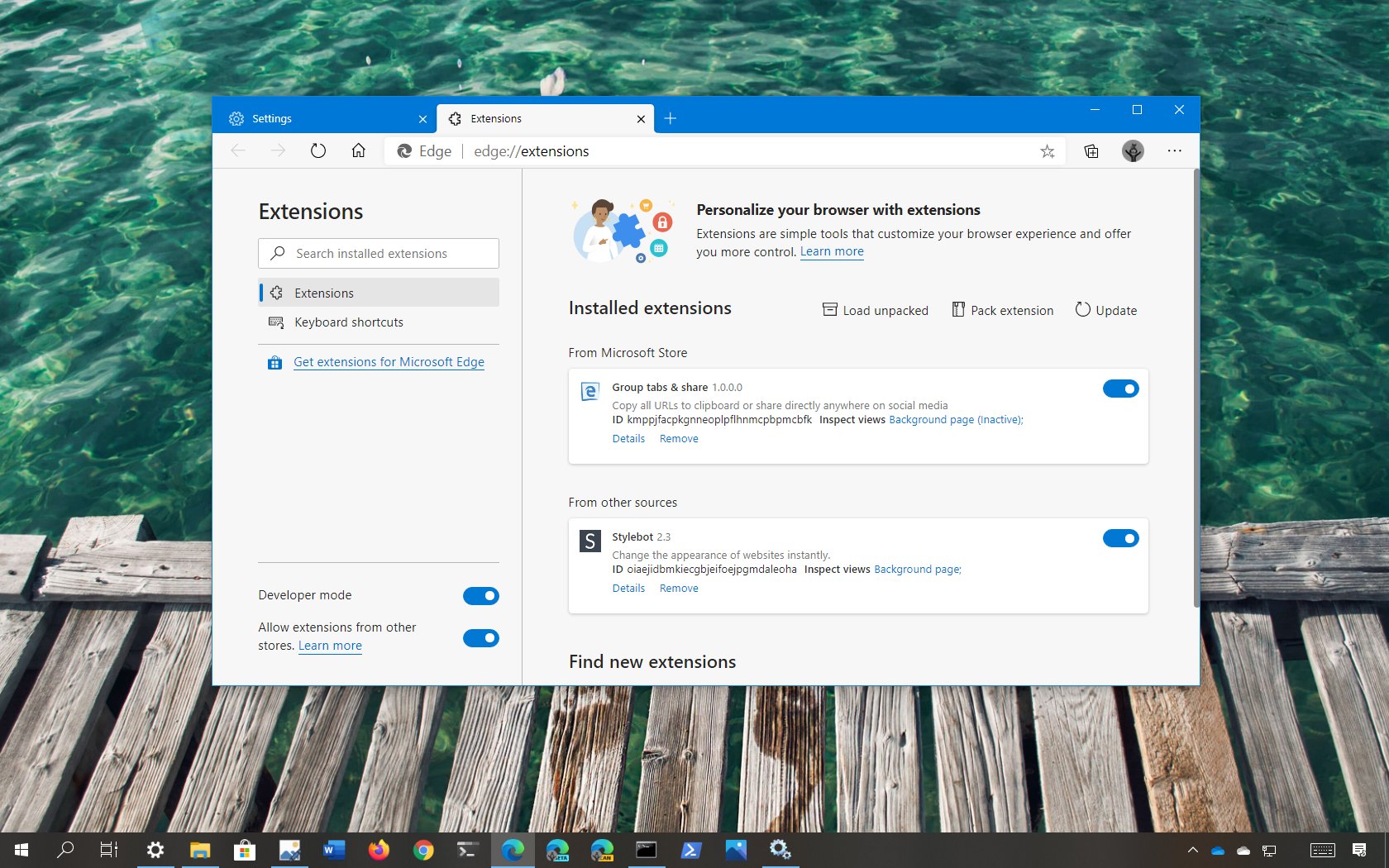Disable the Stylebot extension toggle
The height and width of the screenshot is (868, 1389).
pos(1120,538)
